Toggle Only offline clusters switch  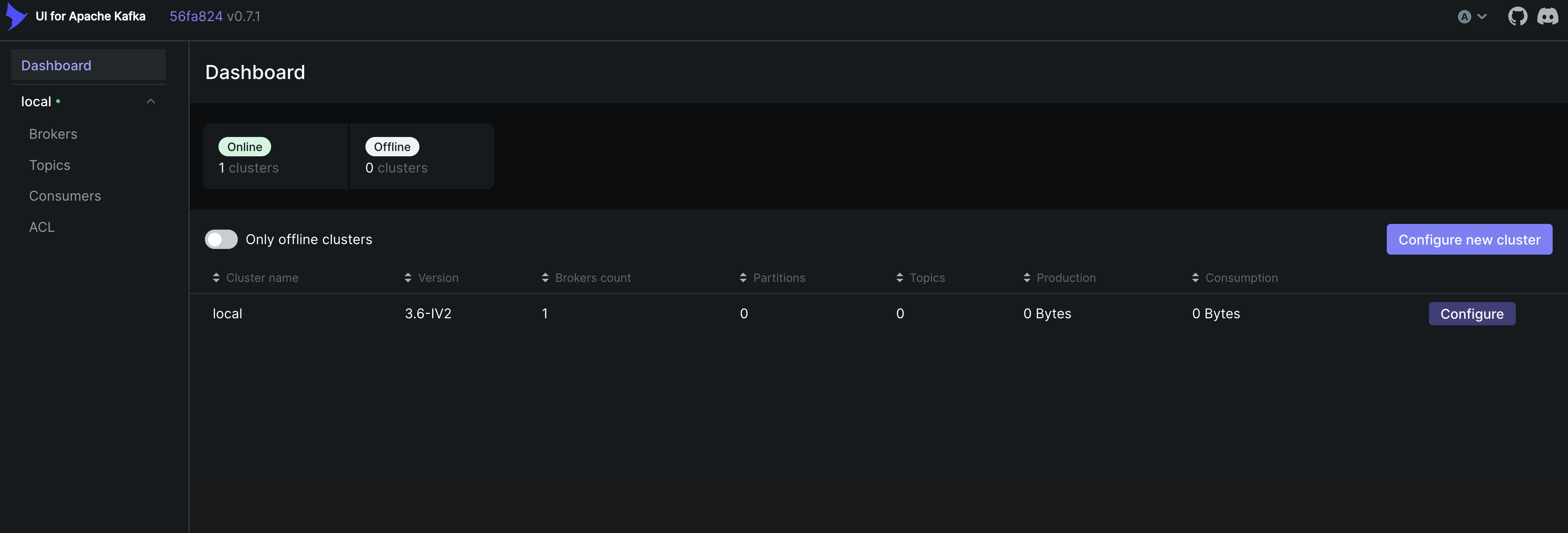[221, 239]
